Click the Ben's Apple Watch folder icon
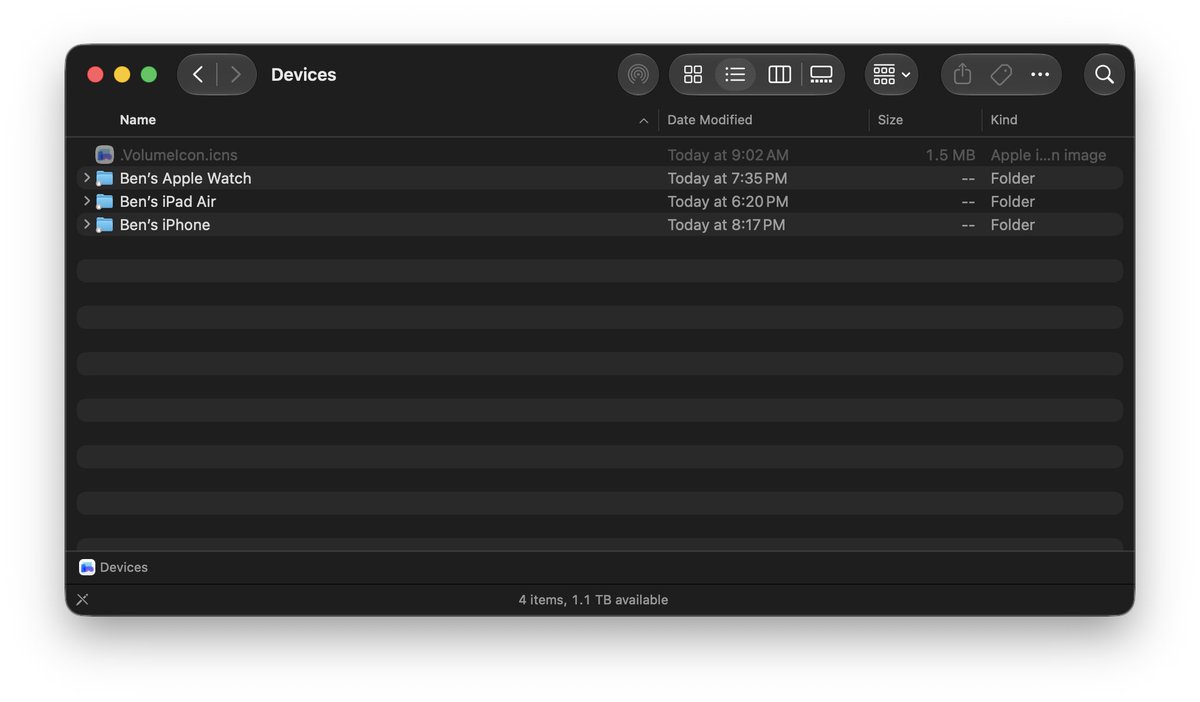This screenshot has width=1200, height=702. (x=105, y=178)
